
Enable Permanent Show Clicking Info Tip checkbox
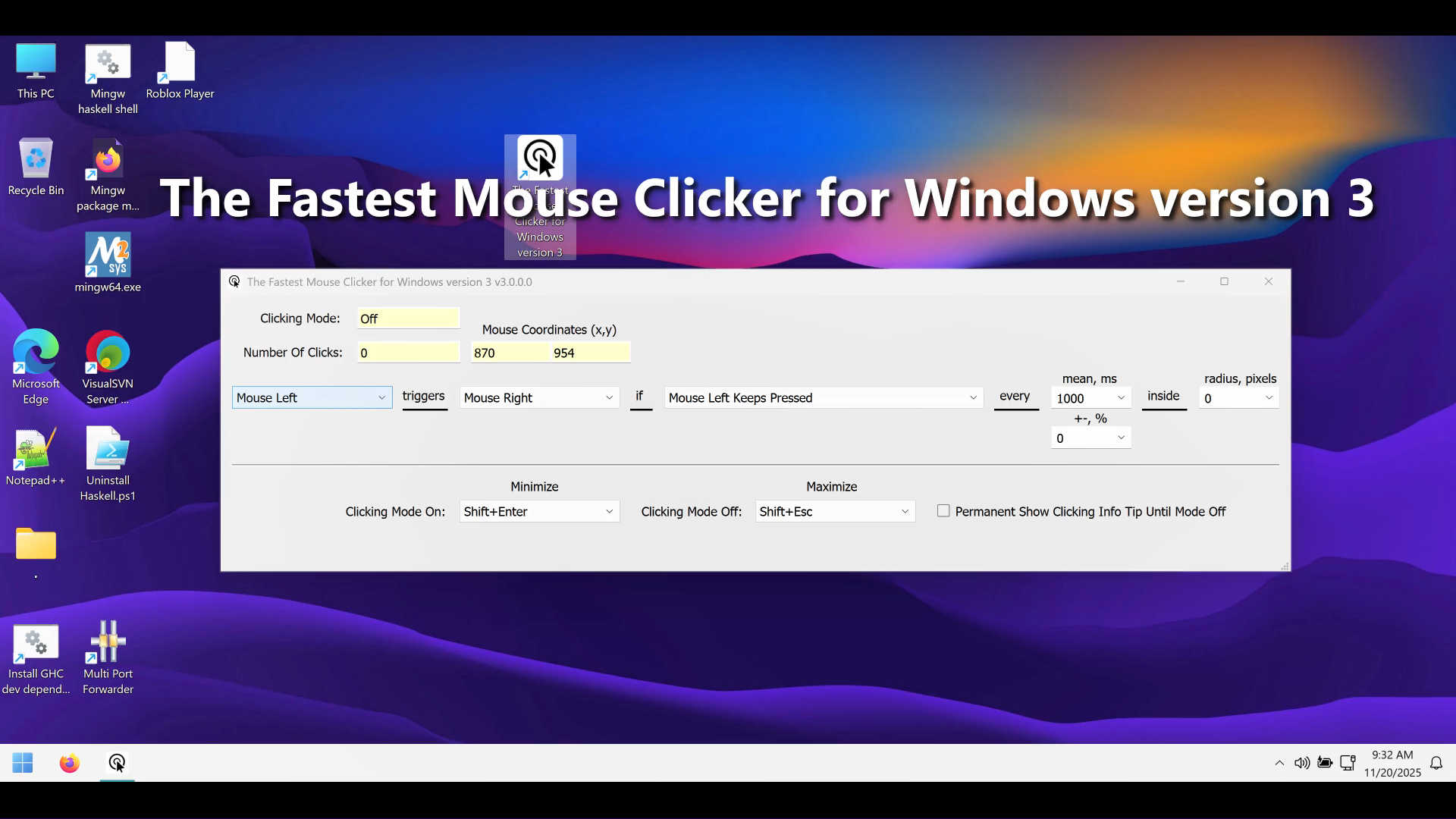click(943, 511)
